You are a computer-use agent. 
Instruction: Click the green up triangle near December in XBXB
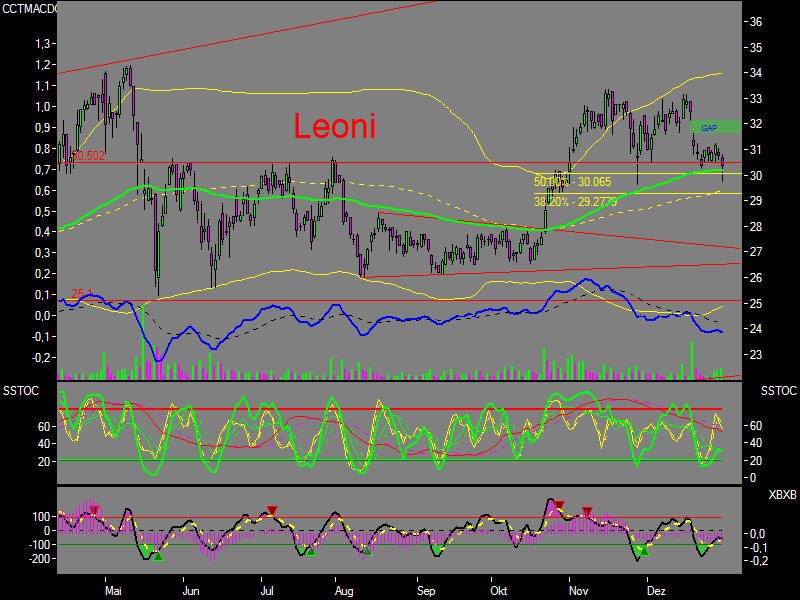(x=646, y=552)
